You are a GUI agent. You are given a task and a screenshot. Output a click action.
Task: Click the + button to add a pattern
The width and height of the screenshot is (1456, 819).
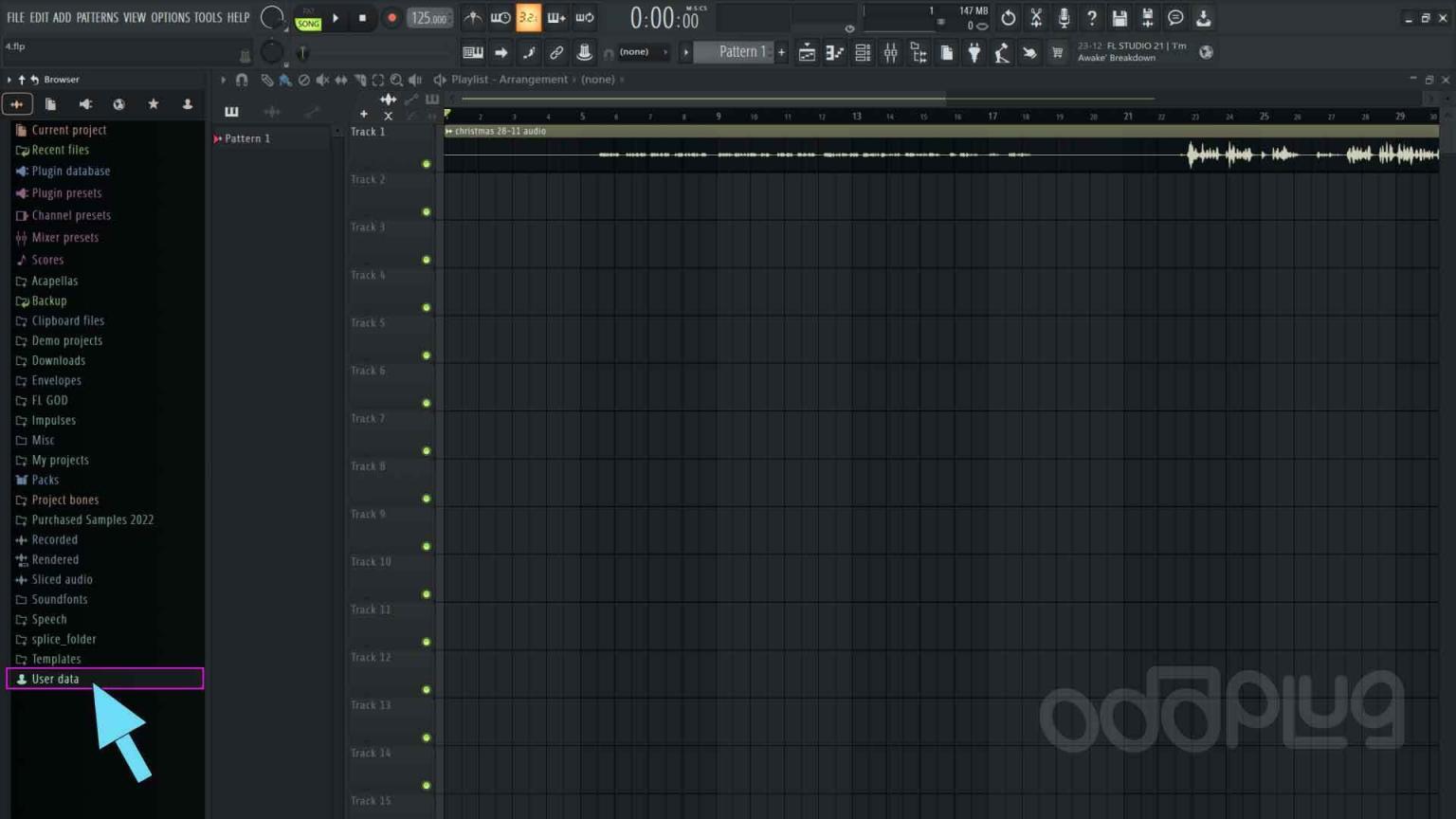[781, 52]
